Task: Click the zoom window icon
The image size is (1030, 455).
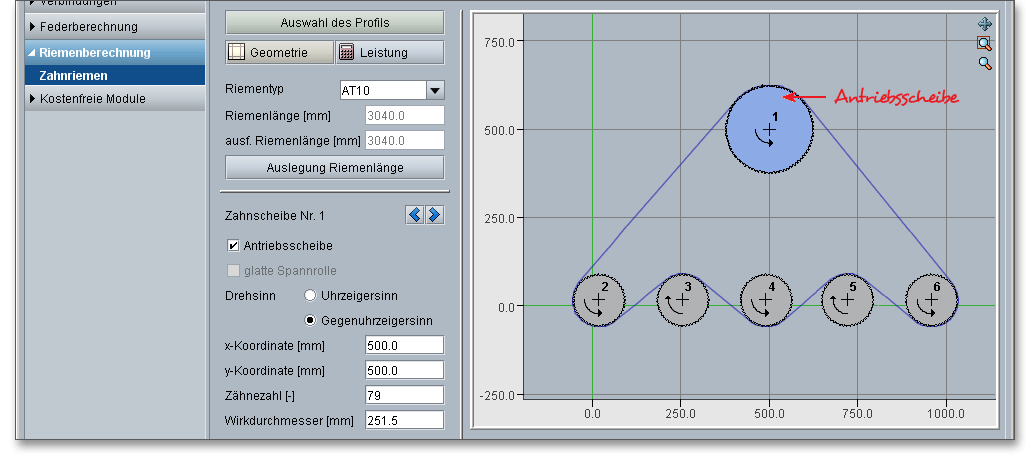Action: [984, 43]
